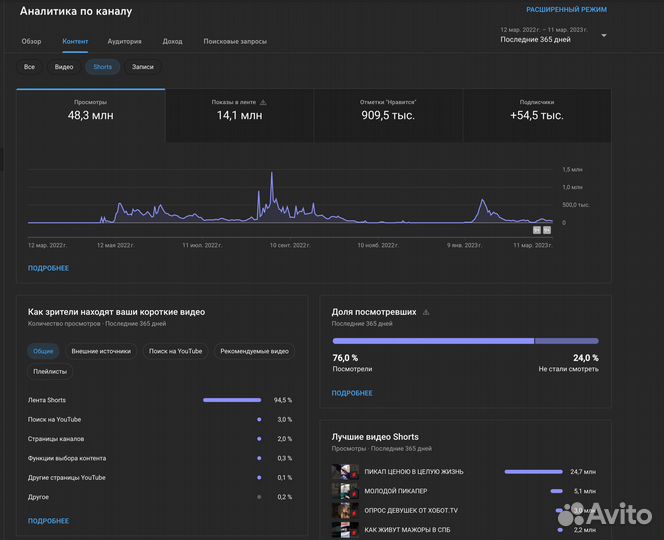Click the left video marker icon under the chart

pos(536,230)
